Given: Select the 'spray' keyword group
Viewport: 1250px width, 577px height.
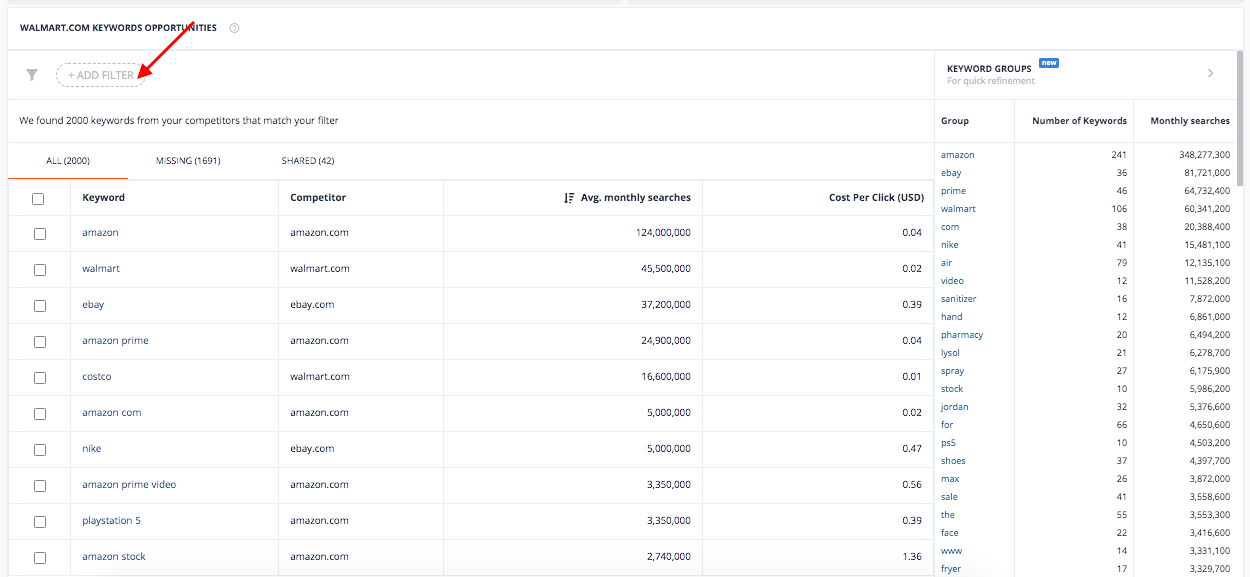Looking at the screenshot, I should click(x=953, y=371).
